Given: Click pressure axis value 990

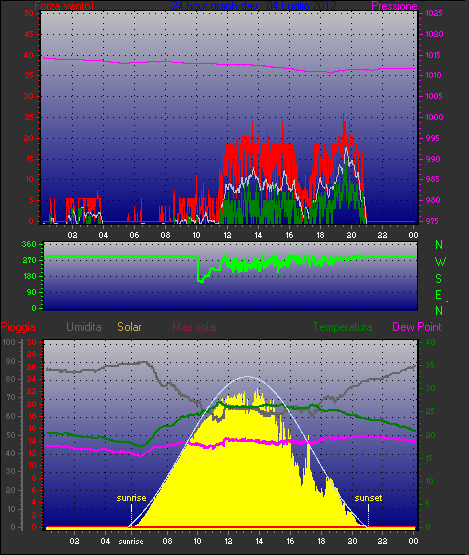Looking at the screenshot, I should pyautogui.click(x=433, y=159).
